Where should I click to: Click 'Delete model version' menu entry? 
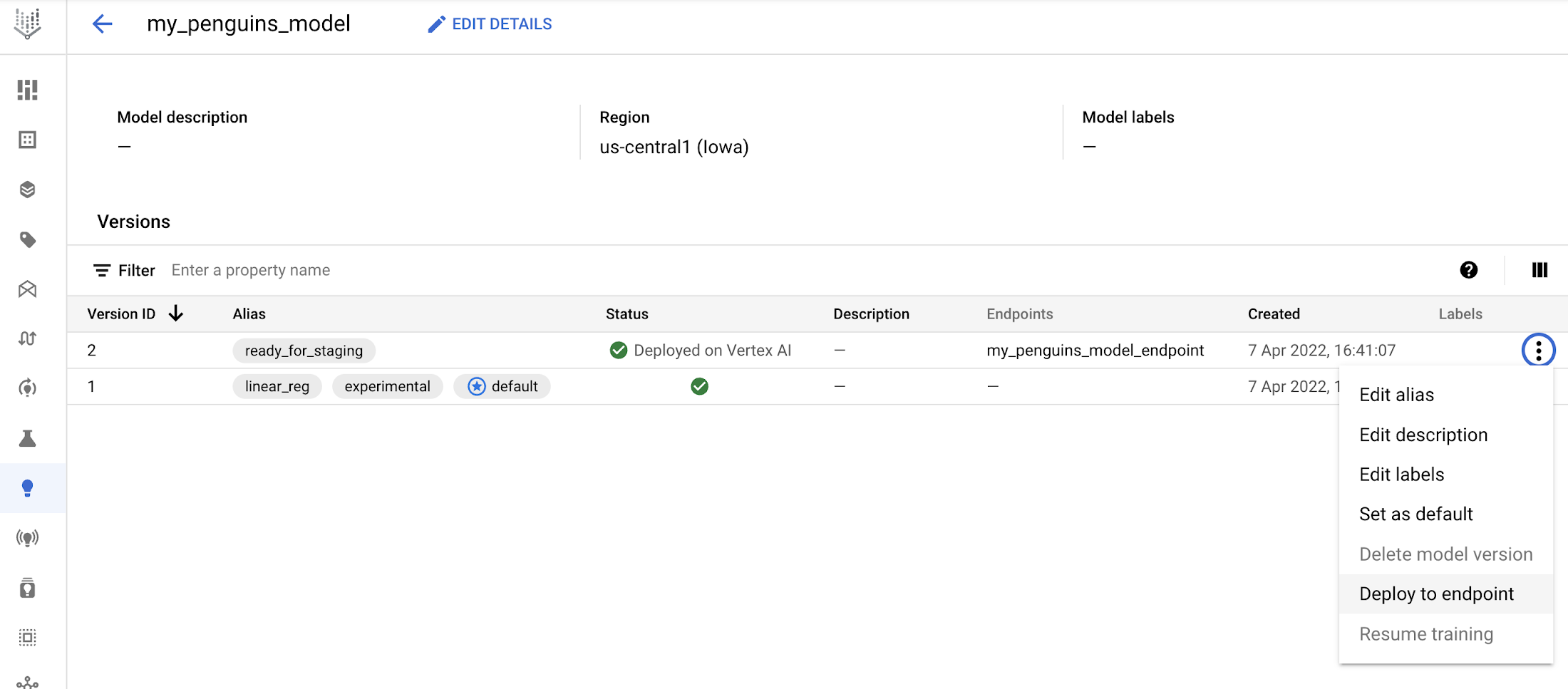pos(1446,554)
